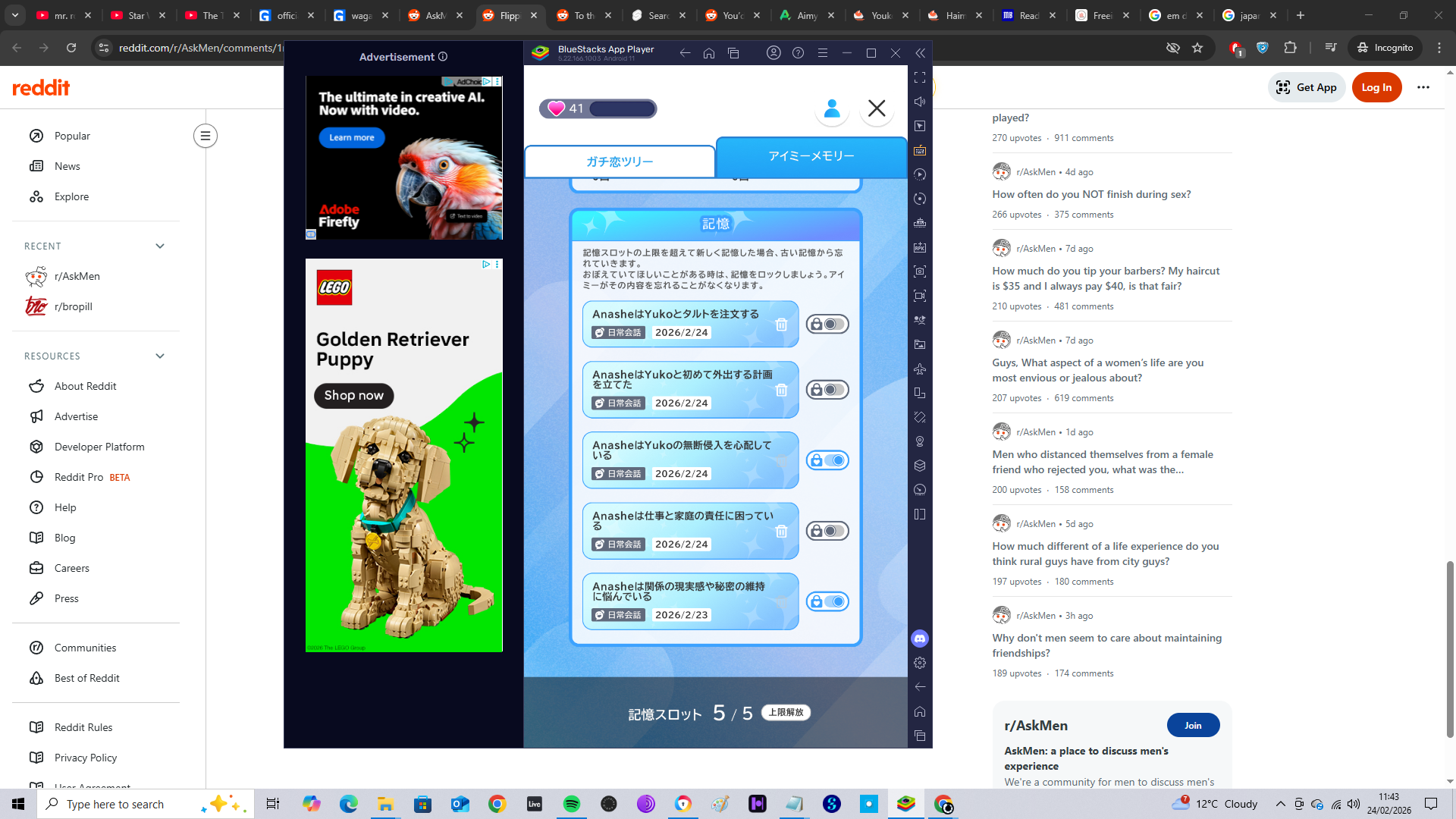Click the BlueStacks fullscreen icon

pyautogui.click(x=920, y=77)
